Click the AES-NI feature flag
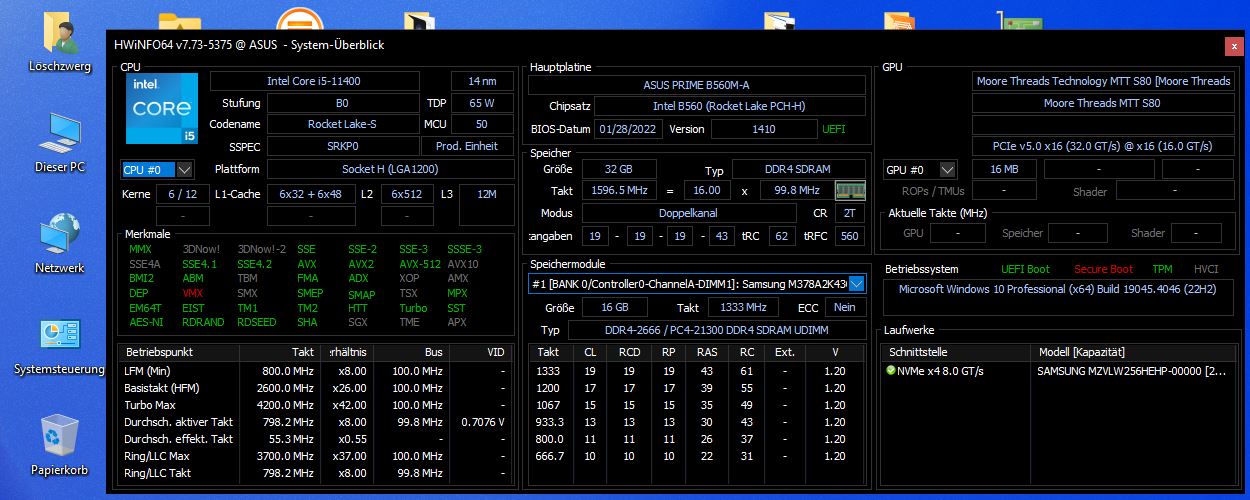The width and height of the screenshot is (1250, 500). 146,322
